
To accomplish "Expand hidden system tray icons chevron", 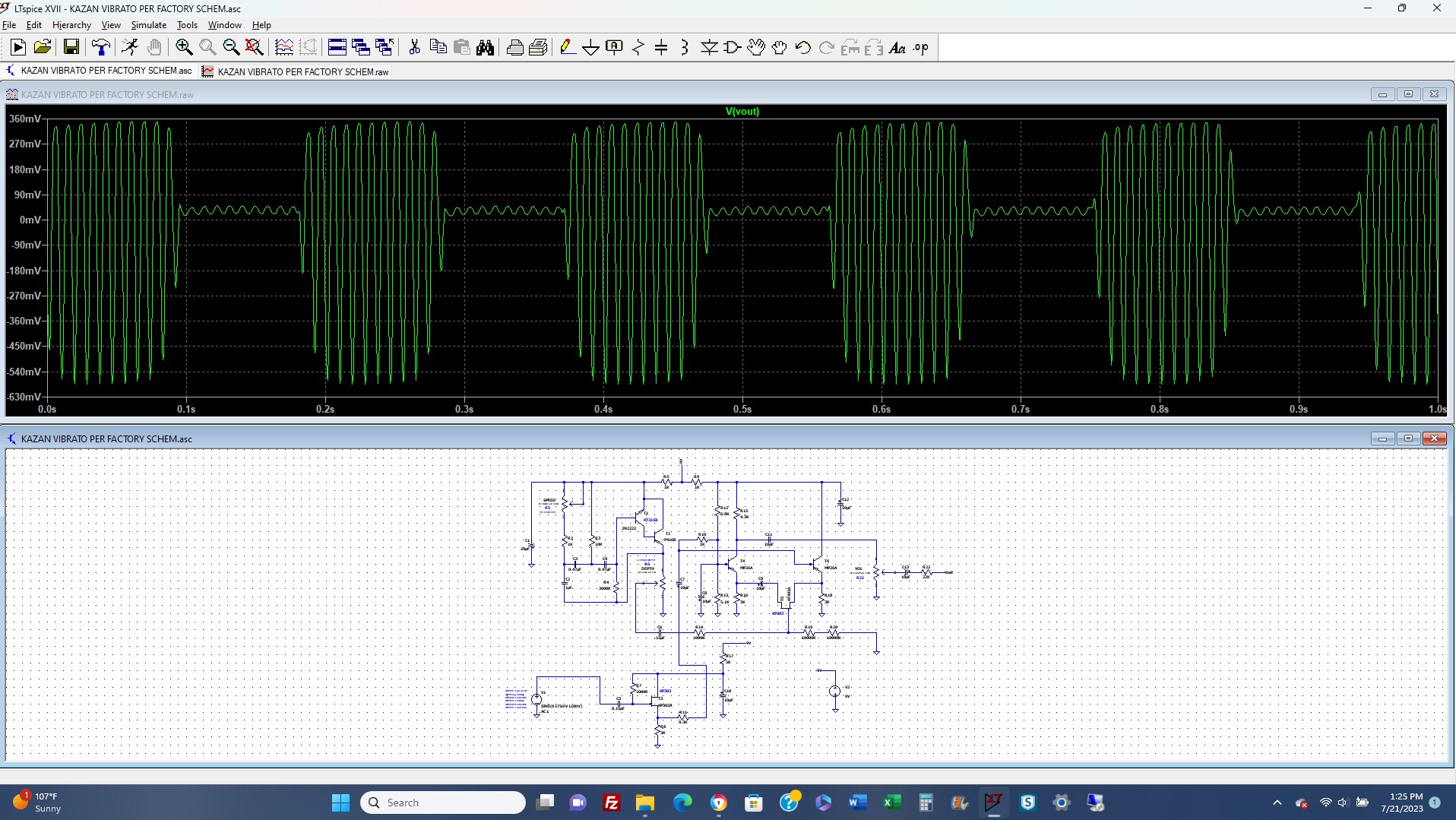I will 1277,803.
